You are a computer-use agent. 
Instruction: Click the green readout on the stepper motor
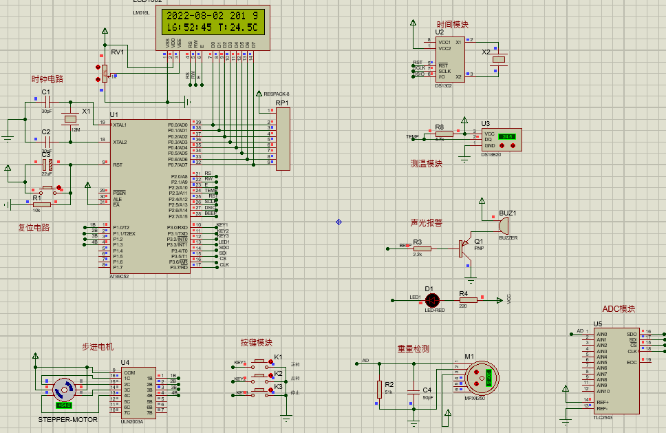click(x=63, y=405)
